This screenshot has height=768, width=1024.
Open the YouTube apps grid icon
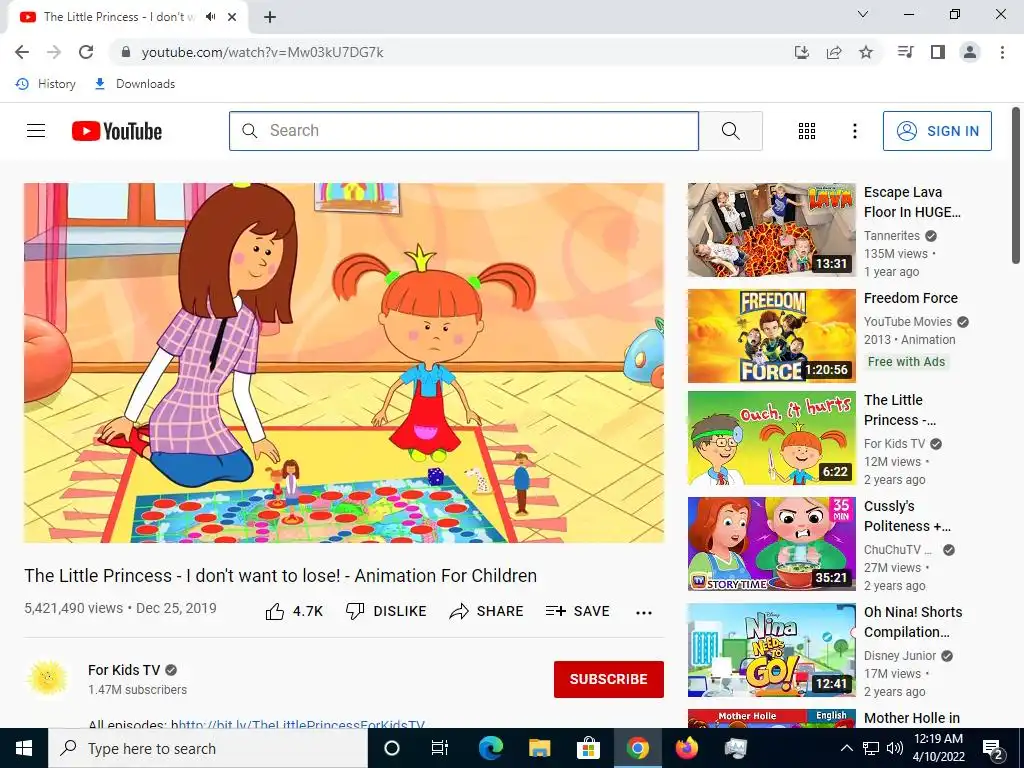point(807,131)
